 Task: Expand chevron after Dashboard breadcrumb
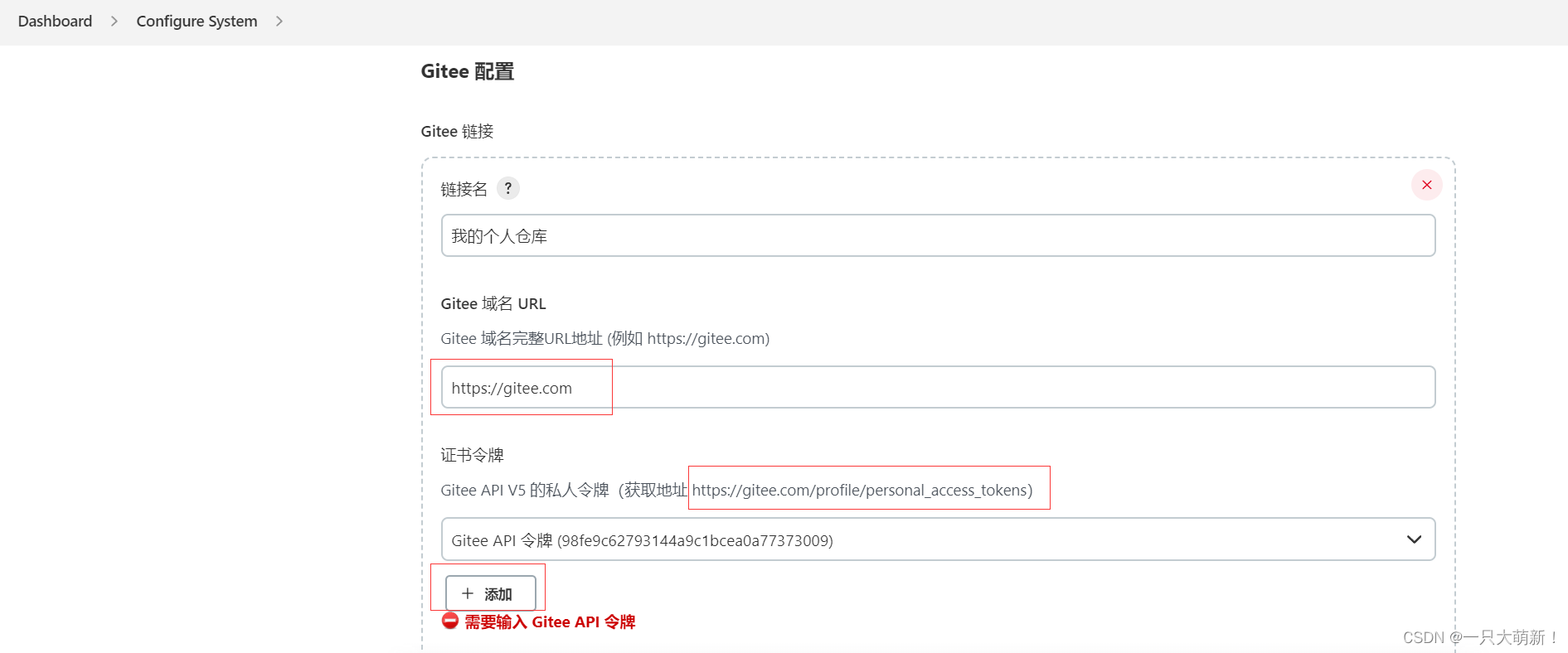(114, 22)
